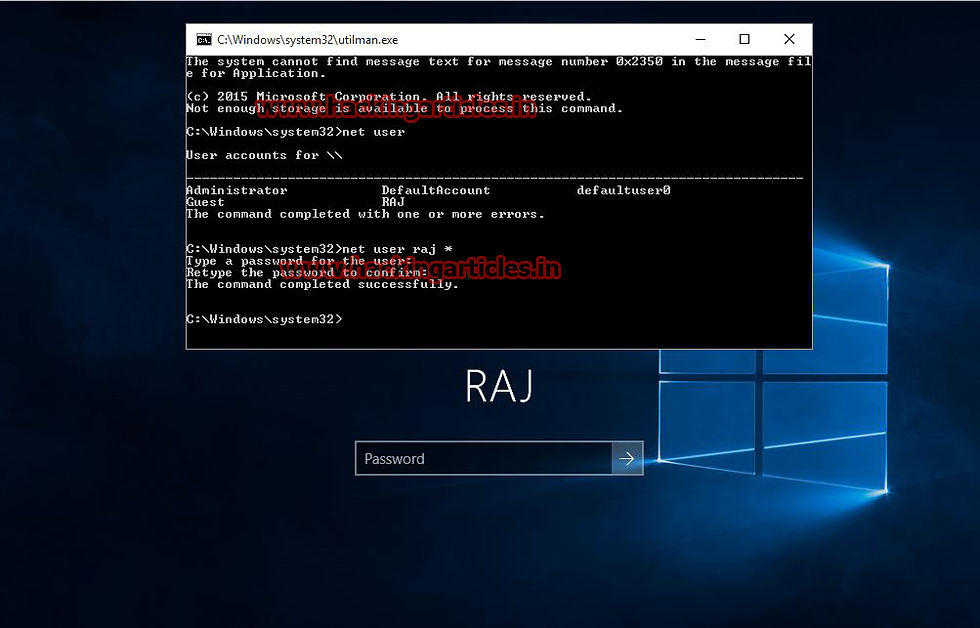Click 'The command completed successfully.' line

[322, 284]
